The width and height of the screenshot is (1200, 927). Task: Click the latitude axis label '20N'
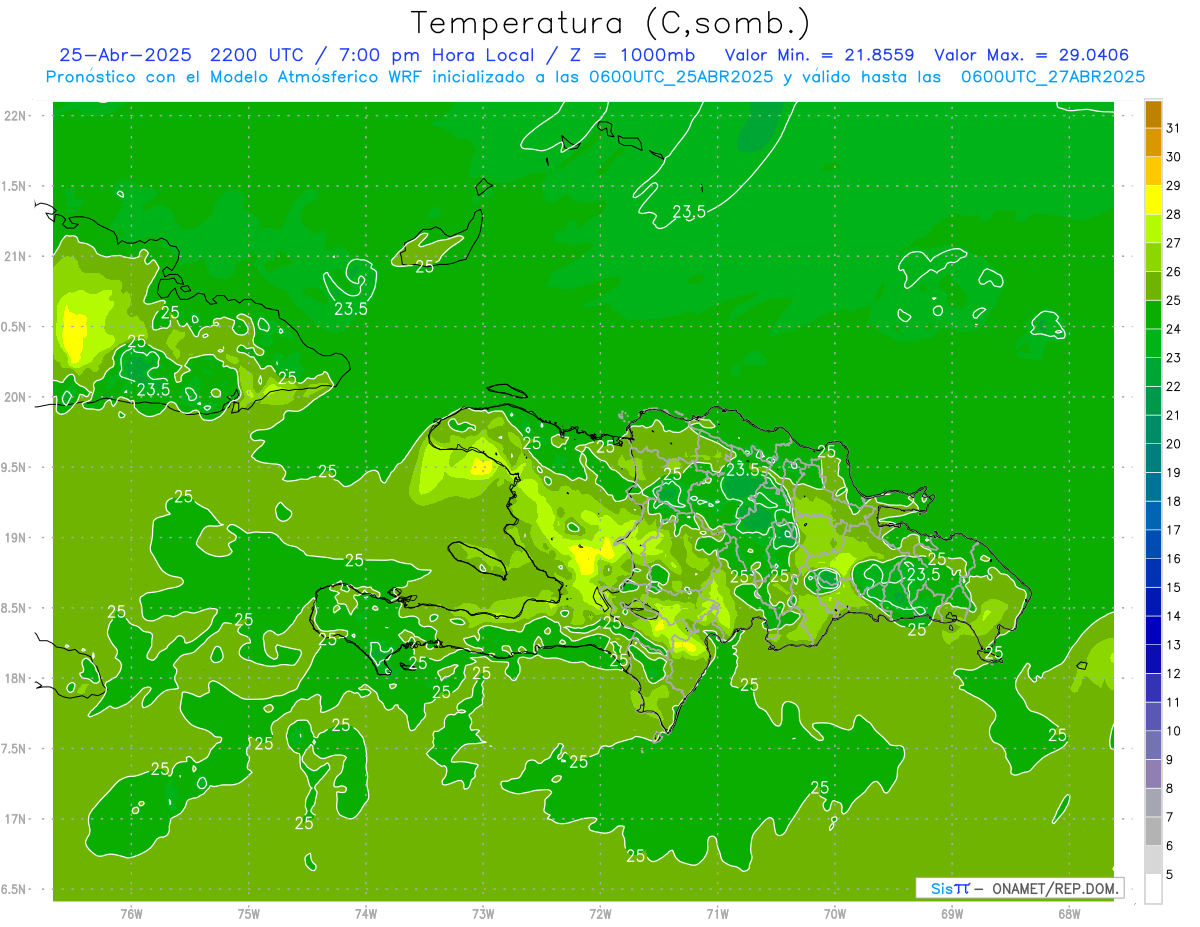(x=16, y=397)
